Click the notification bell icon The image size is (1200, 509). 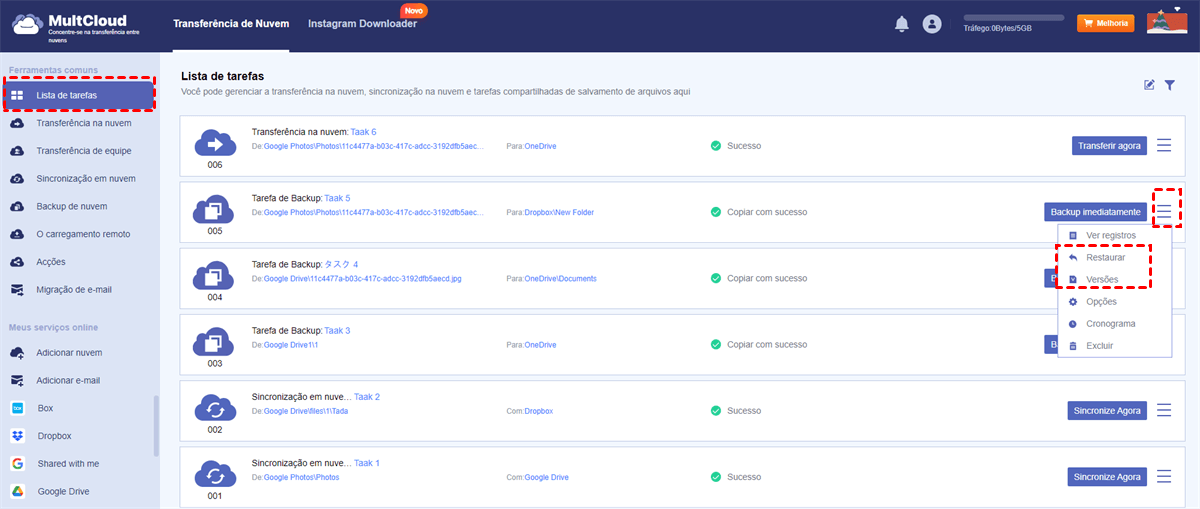(902, 24)
